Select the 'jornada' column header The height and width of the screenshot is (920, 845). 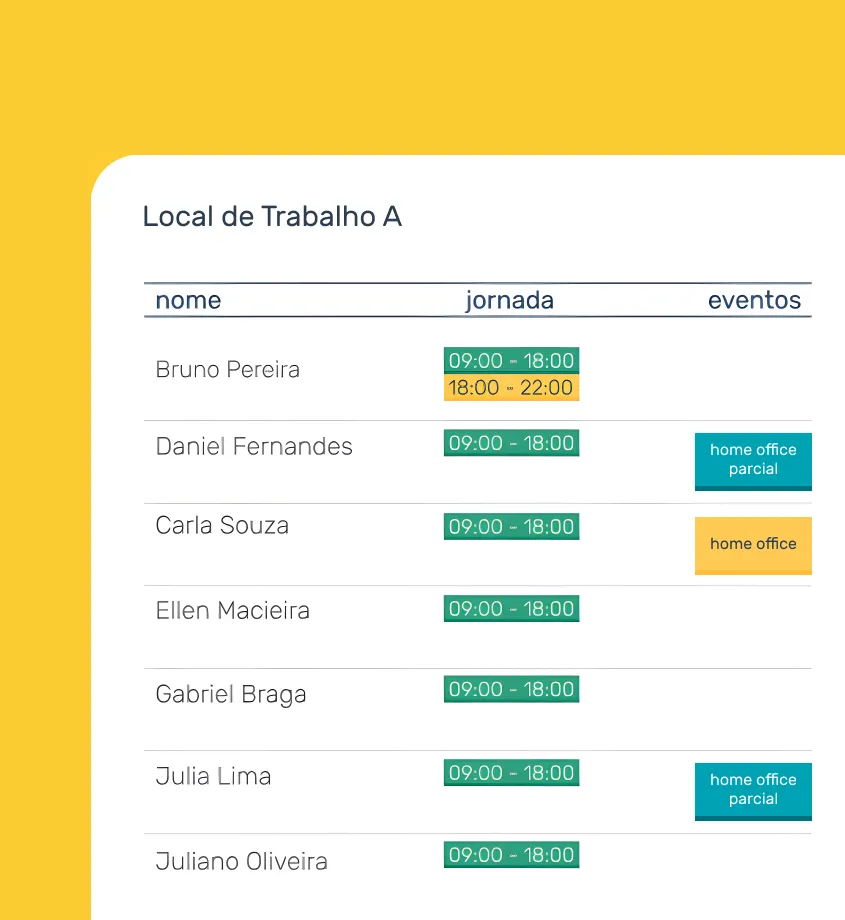(x=510, y=300)
